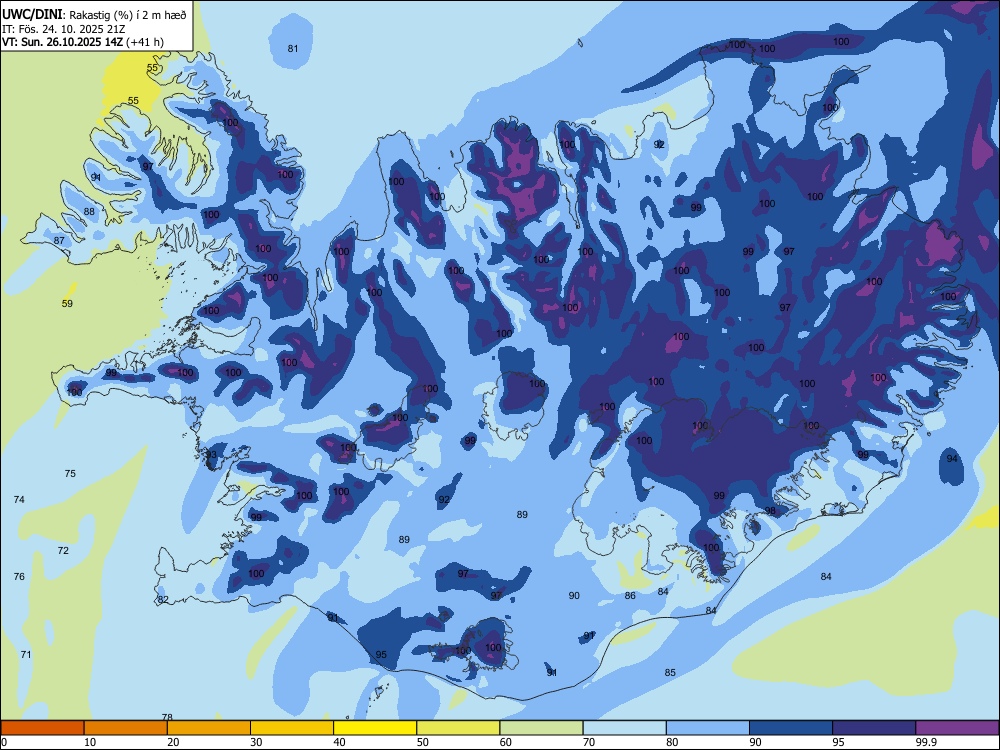Click the navy 95–99.9 legend swatch

click(x=874, y=728)
